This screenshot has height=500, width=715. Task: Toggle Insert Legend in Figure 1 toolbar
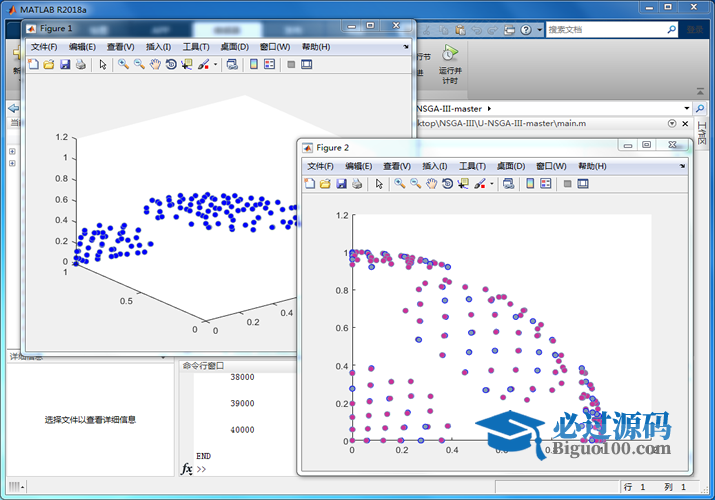click(270, 65)
